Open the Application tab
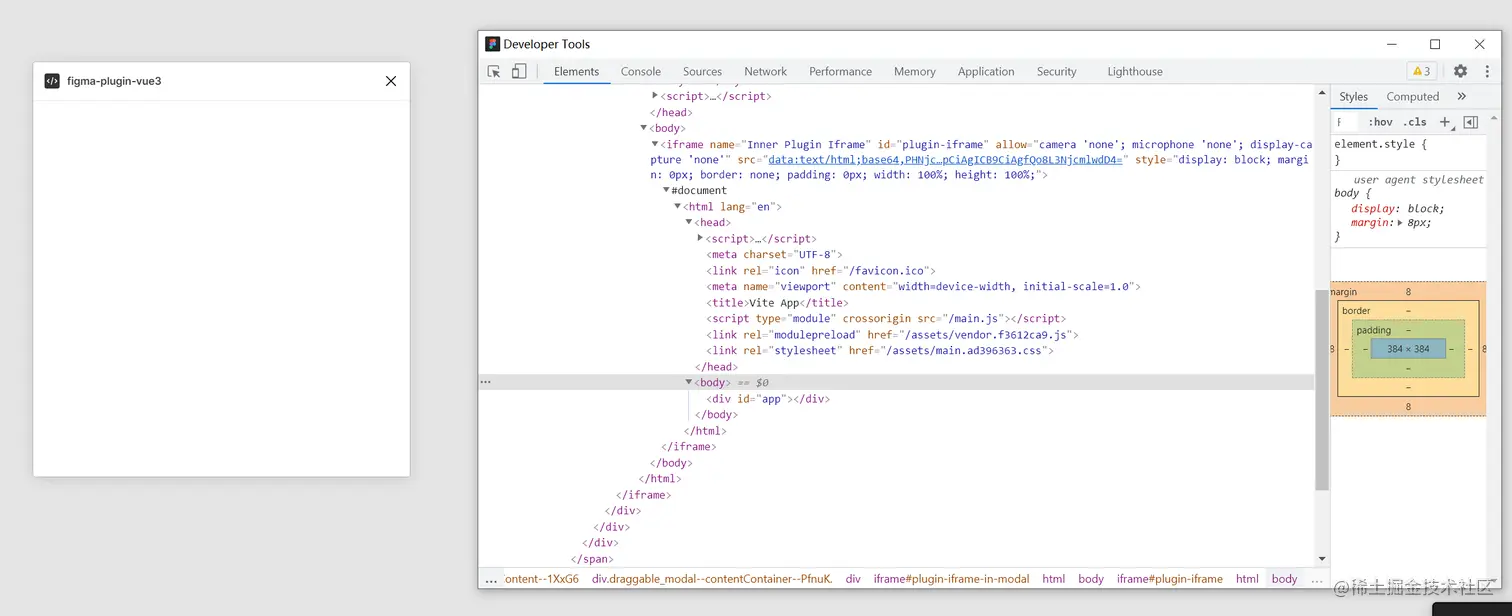Viewport: 1512px width, 616px height. pyautogui.click(x=986, y=71)
